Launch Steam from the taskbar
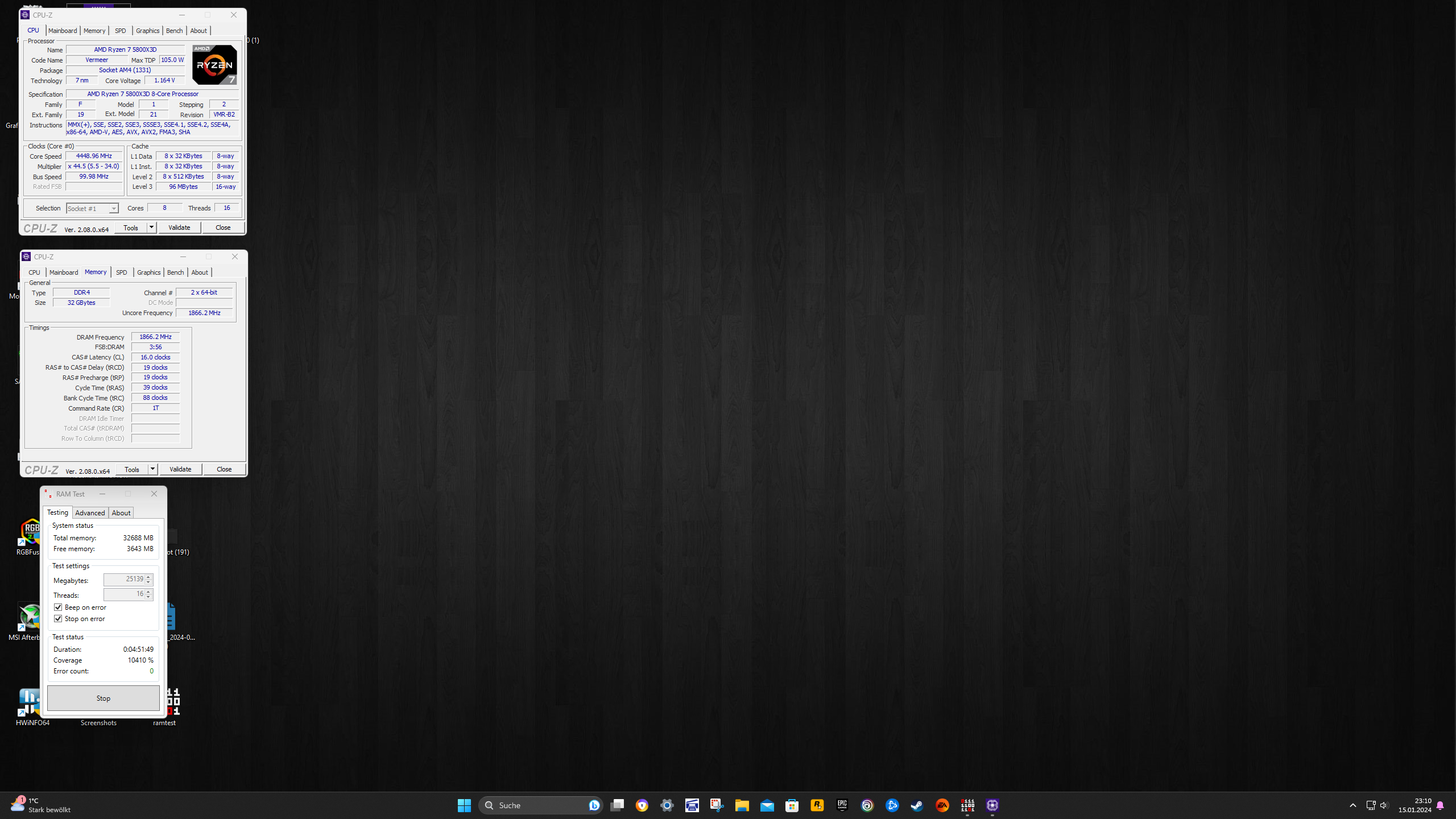 click(917, 805)
